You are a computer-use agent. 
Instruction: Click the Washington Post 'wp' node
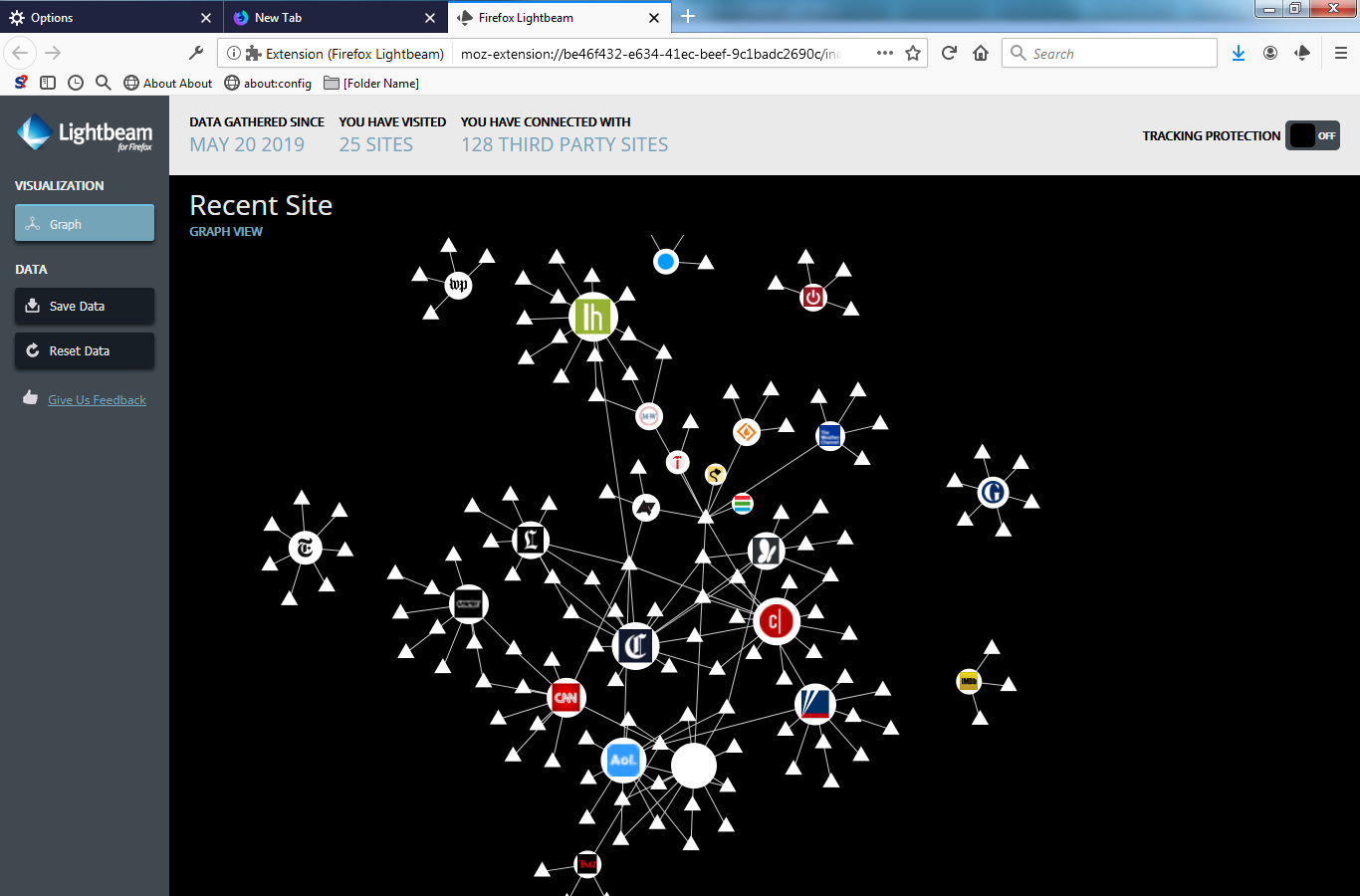[x=458, y=285]
